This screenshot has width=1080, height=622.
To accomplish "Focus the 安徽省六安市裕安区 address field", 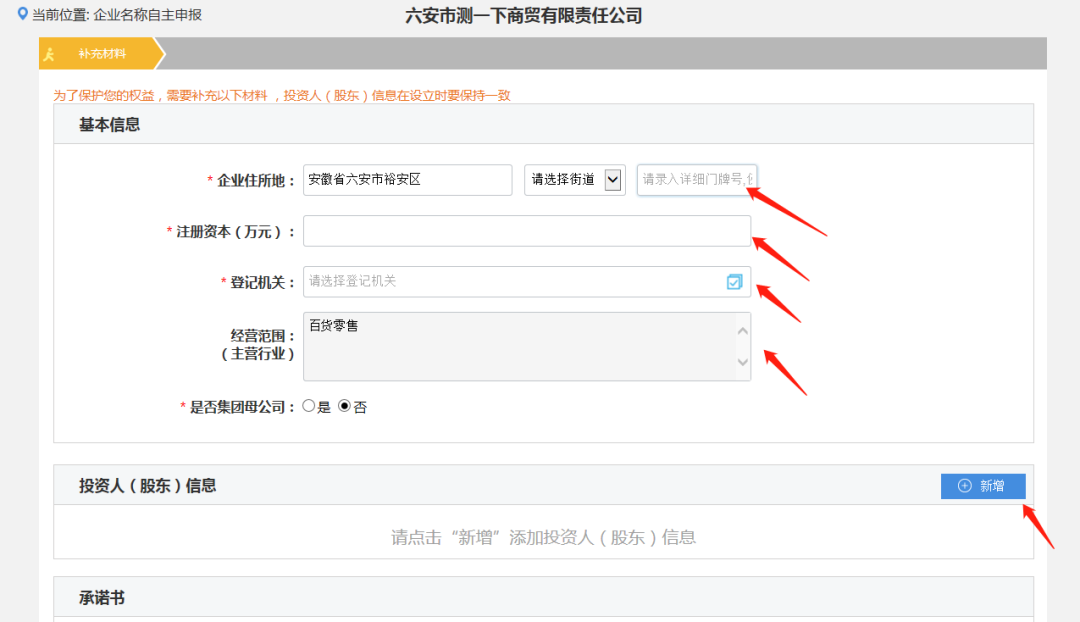I will pos(407,180).
